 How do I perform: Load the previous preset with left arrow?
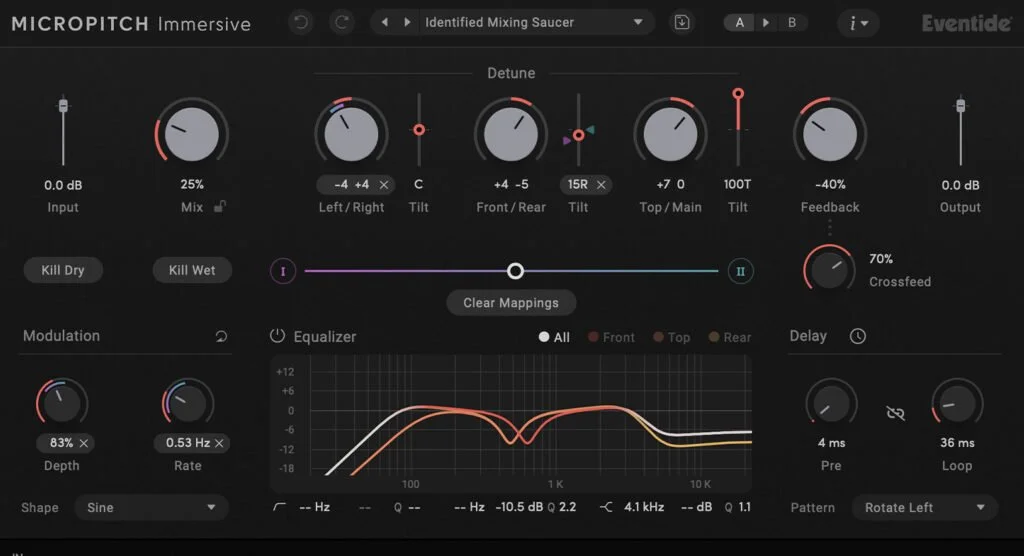pyautogui.click(x=385, y=22)
